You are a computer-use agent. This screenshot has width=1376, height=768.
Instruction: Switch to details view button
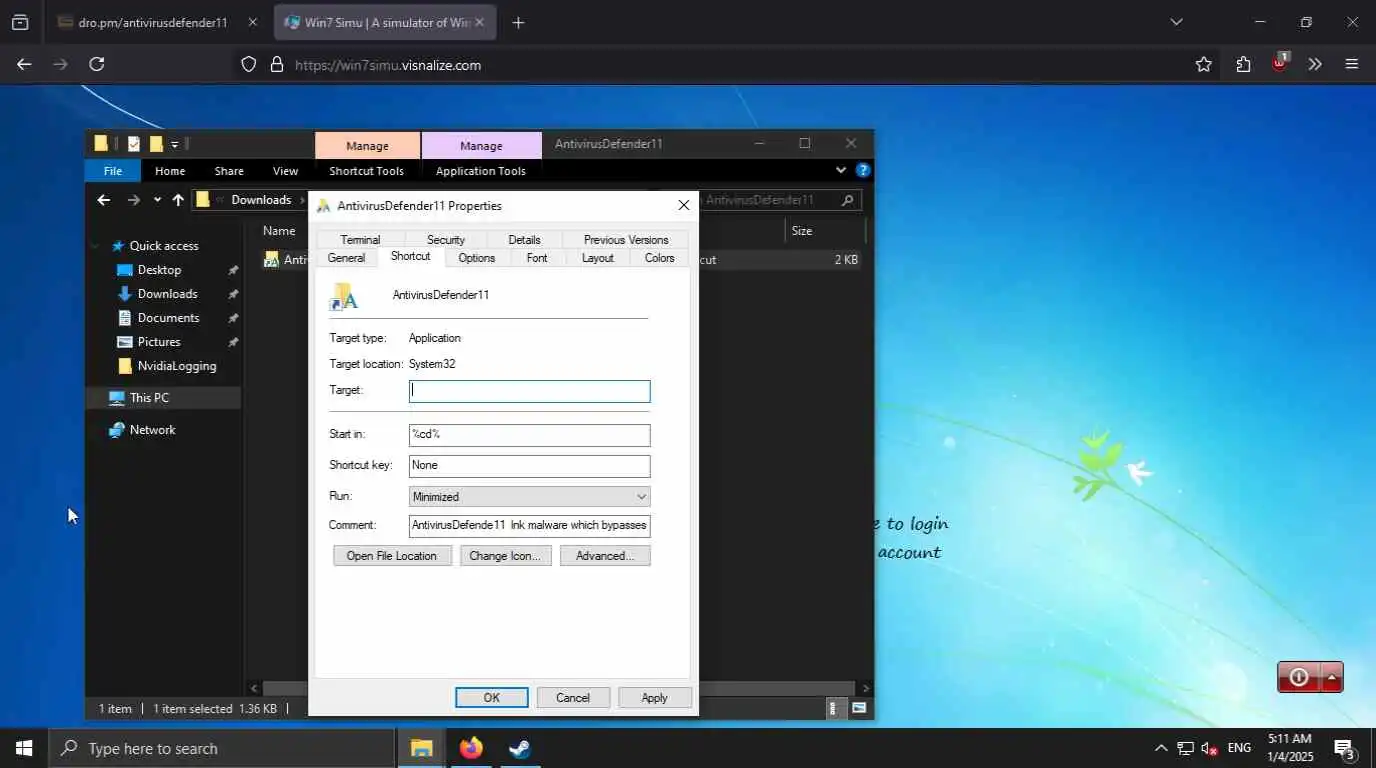(x=833, y=708)
